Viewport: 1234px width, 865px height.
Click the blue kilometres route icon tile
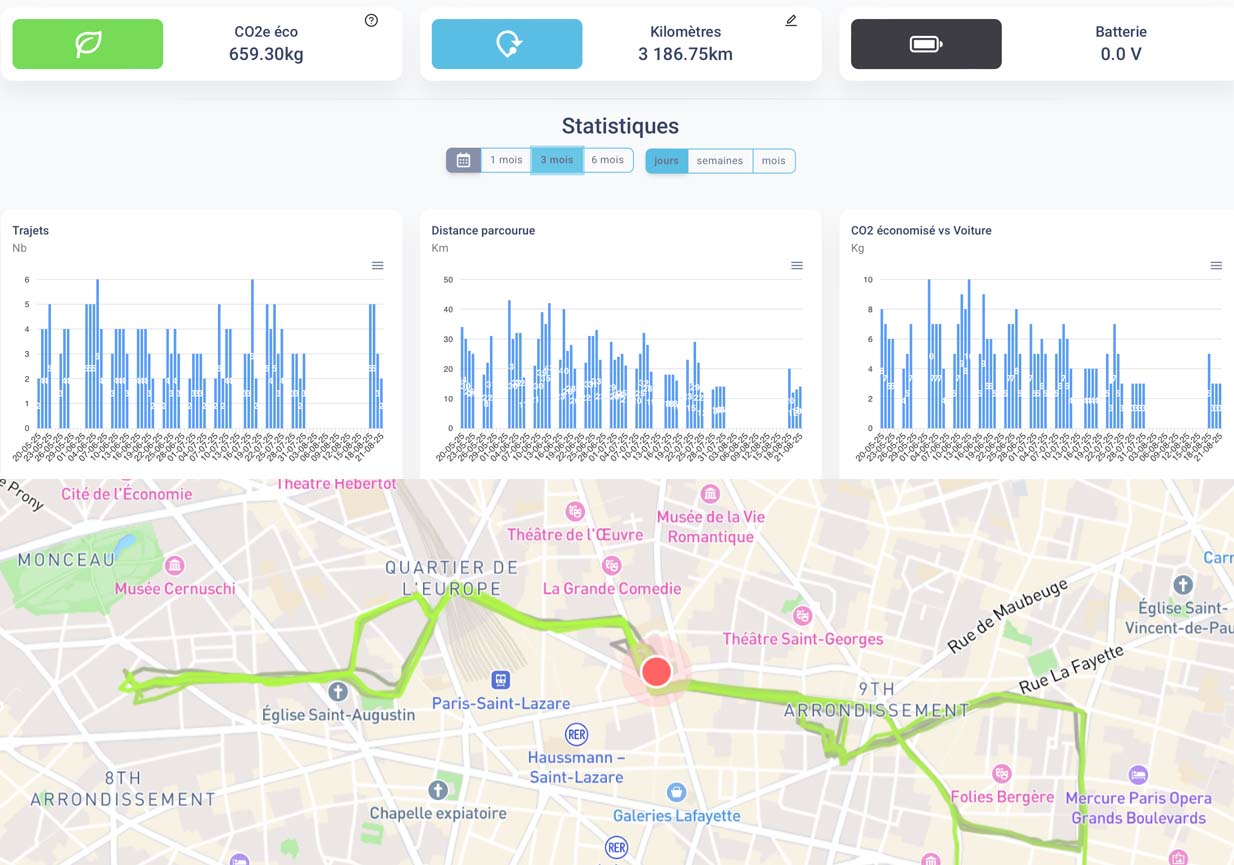tap(507, 44)
